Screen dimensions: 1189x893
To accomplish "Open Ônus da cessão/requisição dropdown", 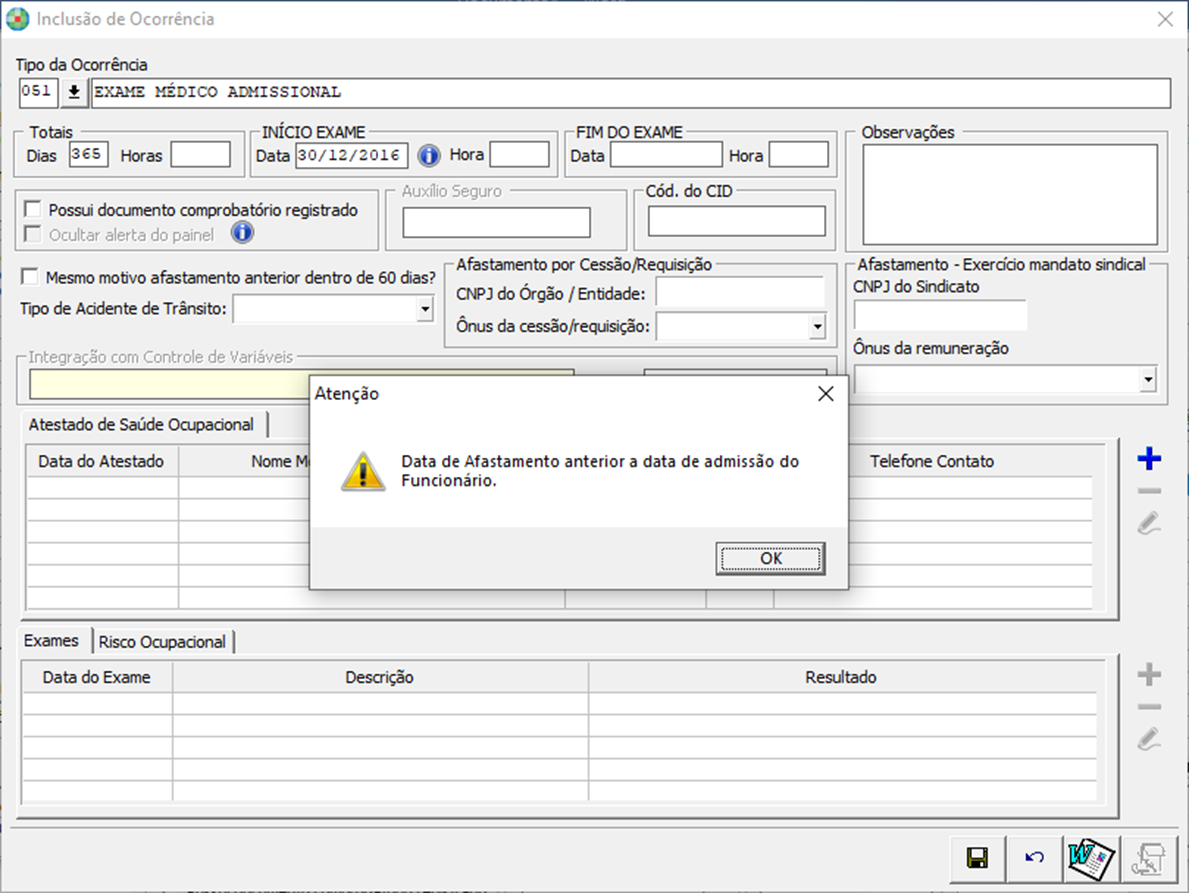I will tap(817, 327).
